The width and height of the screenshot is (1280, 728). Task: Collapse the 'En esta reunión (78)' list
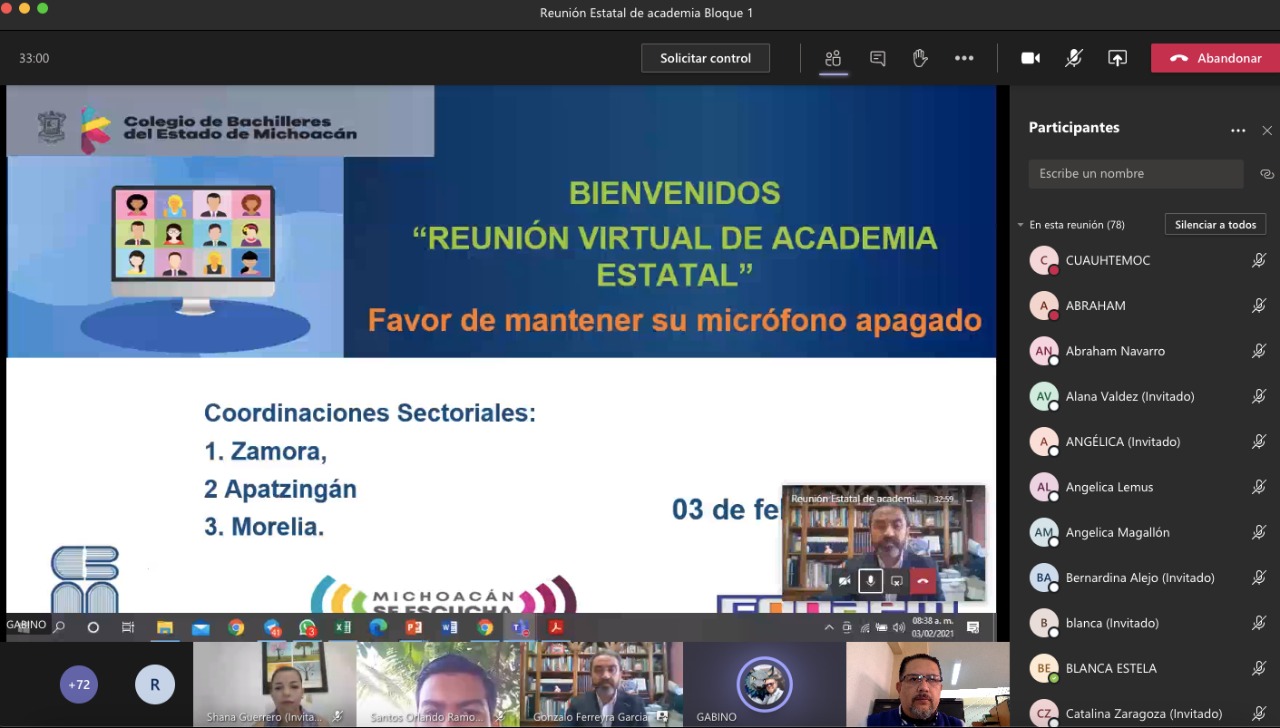pyautogui.click(x=1021, y=225)
